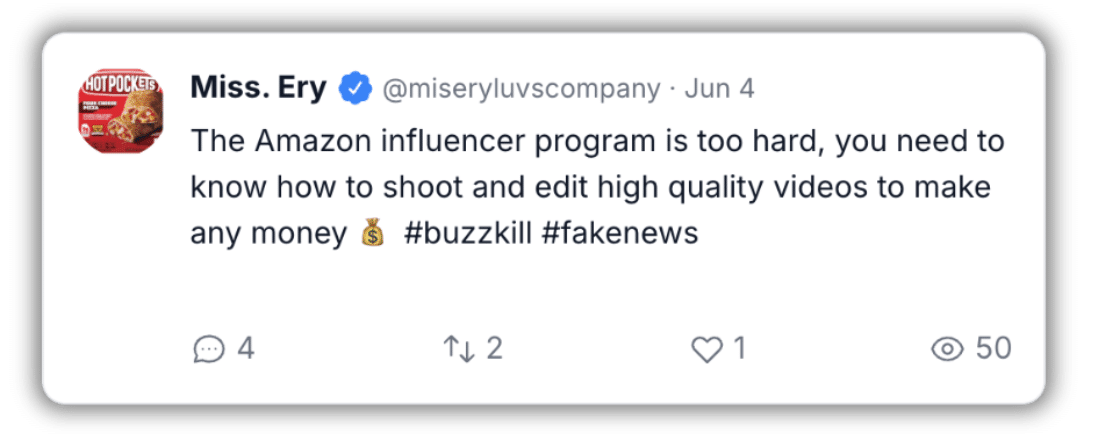Screen dimensions: 1094x444
Task: Click the retweet arrows icon
Action: (459, 348)
